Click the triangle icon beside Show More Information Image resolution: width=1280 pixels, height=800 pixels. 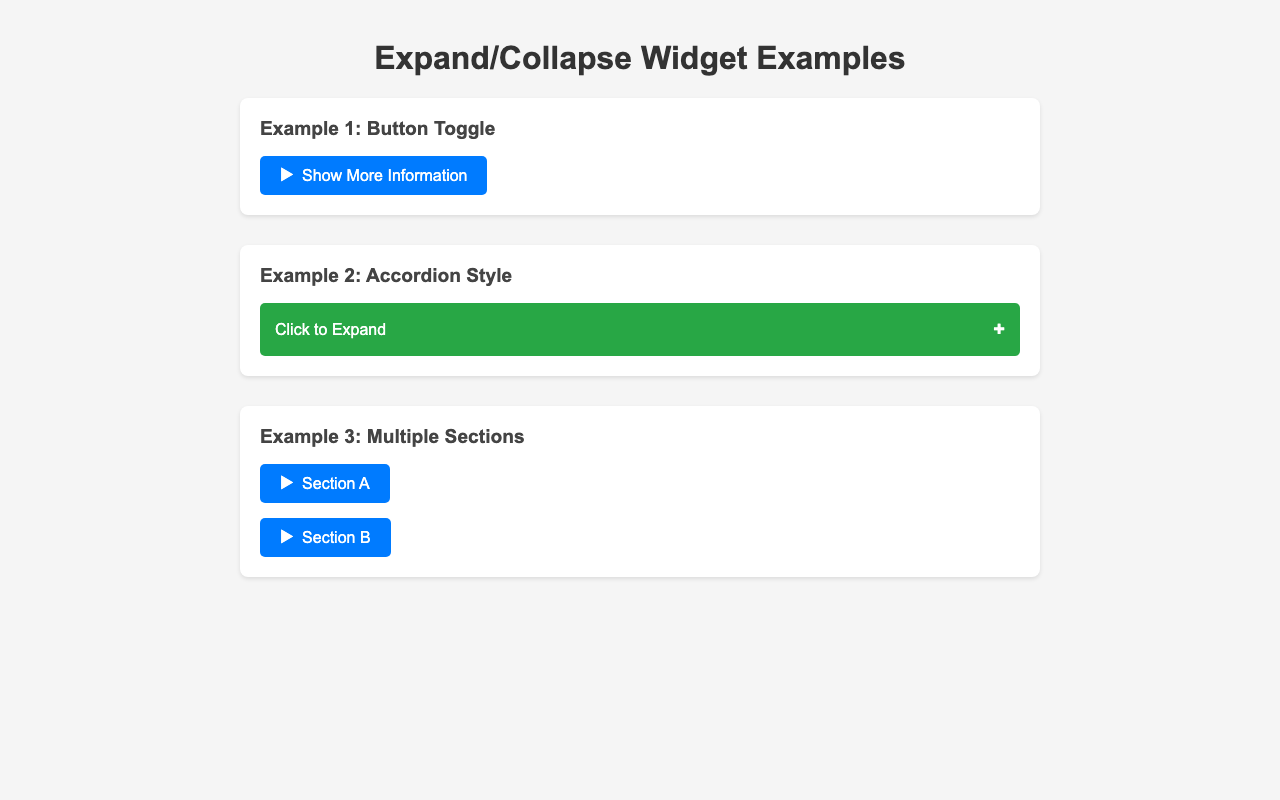tap(287, 175)
